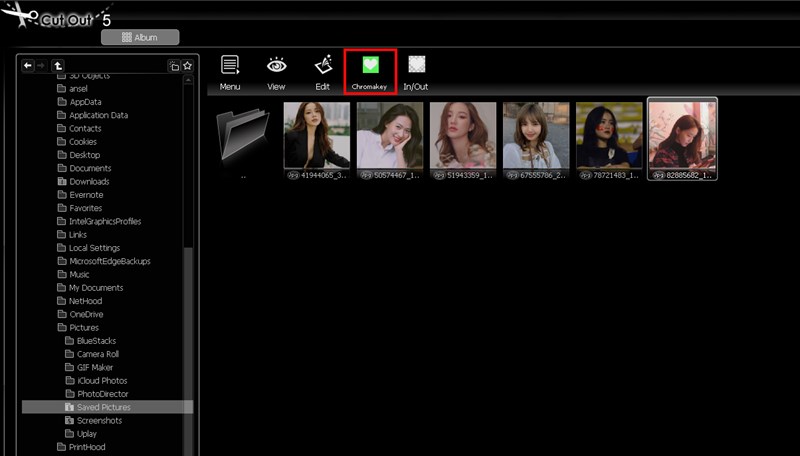Image resolution: width=800 pixels, height=456 pixels.
Task: Switch to the Album tab
Action: pos(140,37)
